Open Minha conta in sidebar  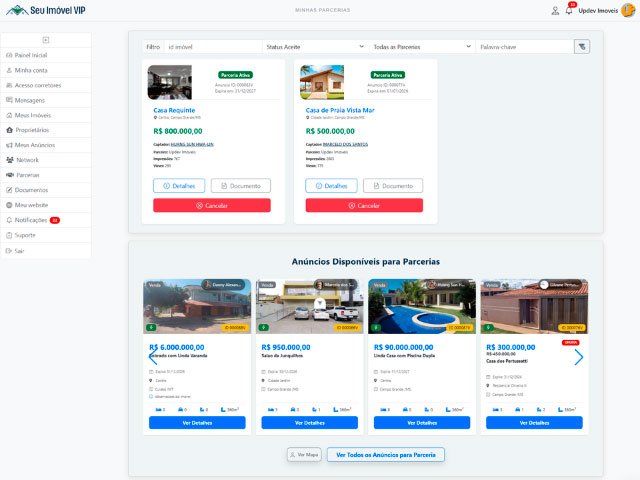(x=46, y=70)
